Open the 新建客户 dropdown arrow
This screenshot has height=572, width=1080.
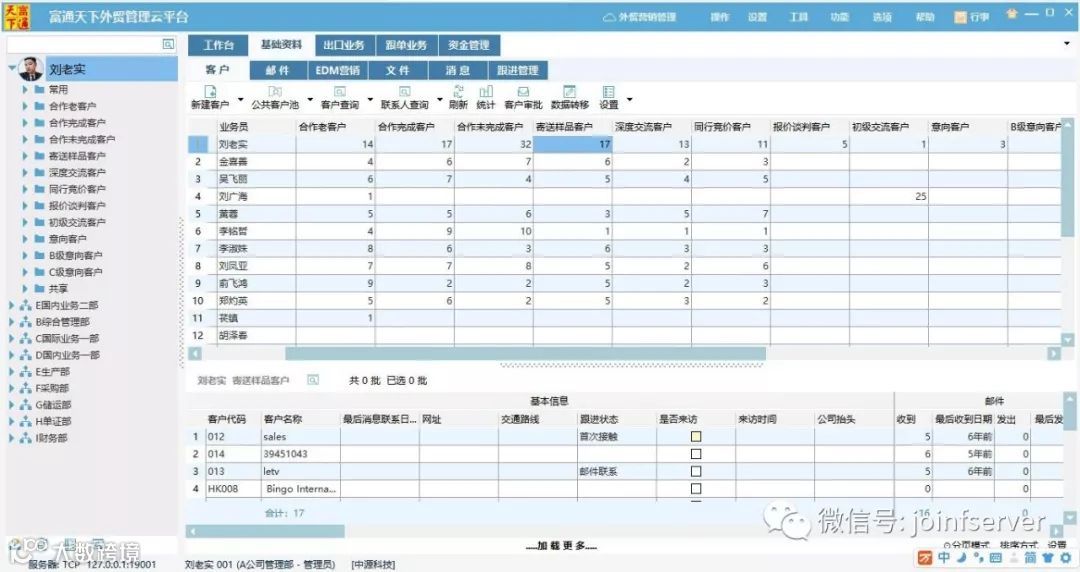coord(240,100)
